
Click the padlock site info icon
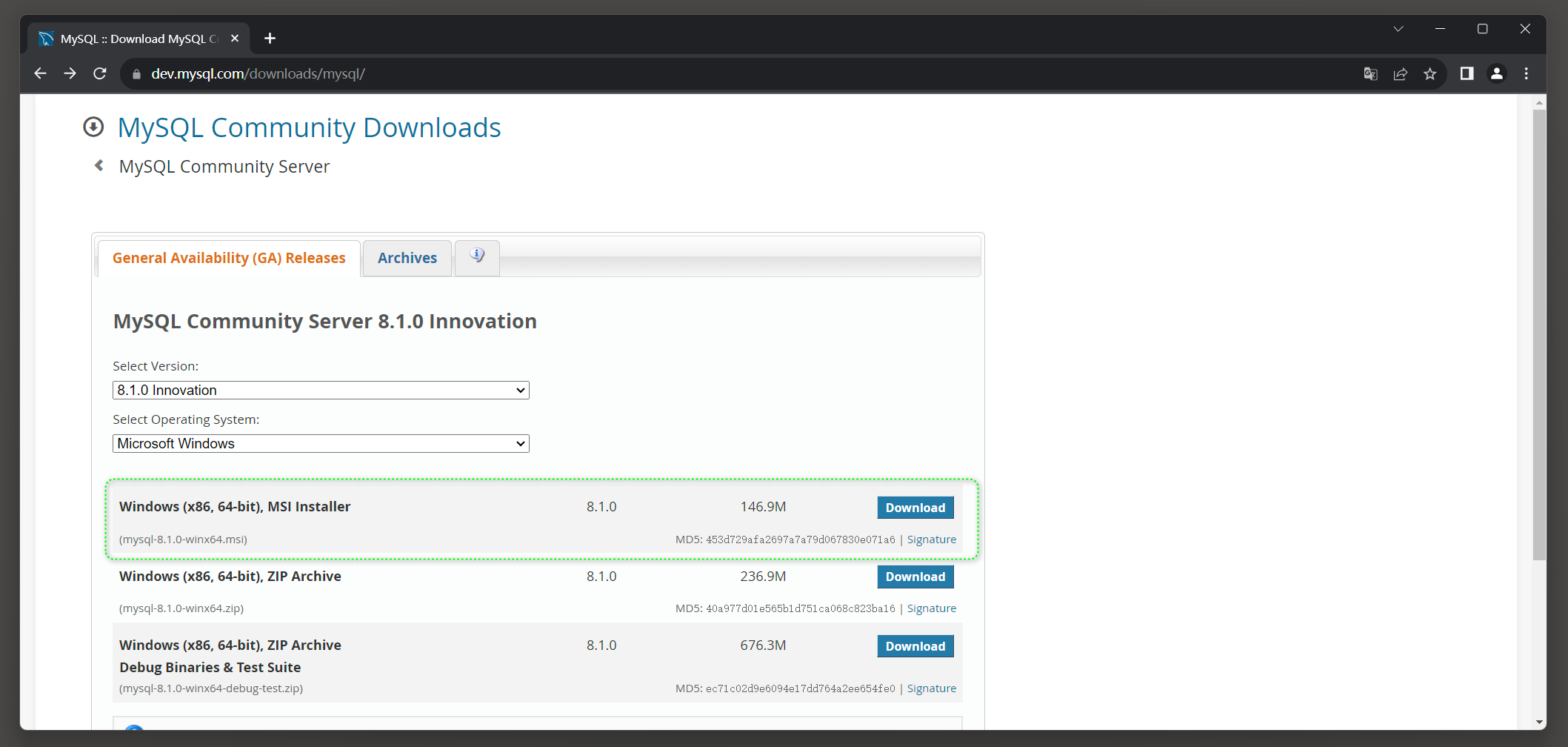(136, 74)
